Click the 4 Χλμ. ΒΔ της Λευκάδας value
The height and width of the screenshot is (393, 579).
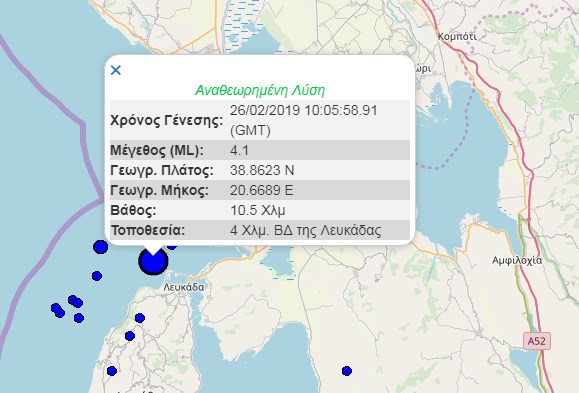305,230
